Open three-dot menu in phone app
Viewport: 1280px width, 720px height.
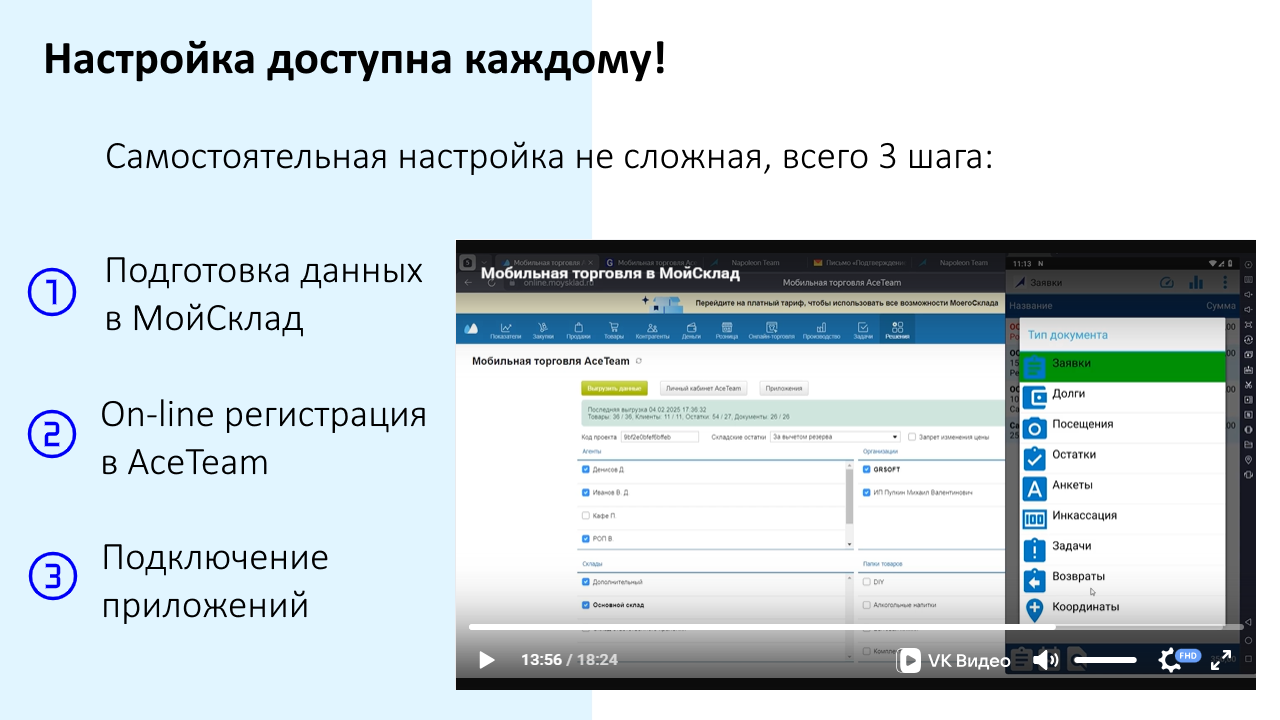click(1225, 283)
